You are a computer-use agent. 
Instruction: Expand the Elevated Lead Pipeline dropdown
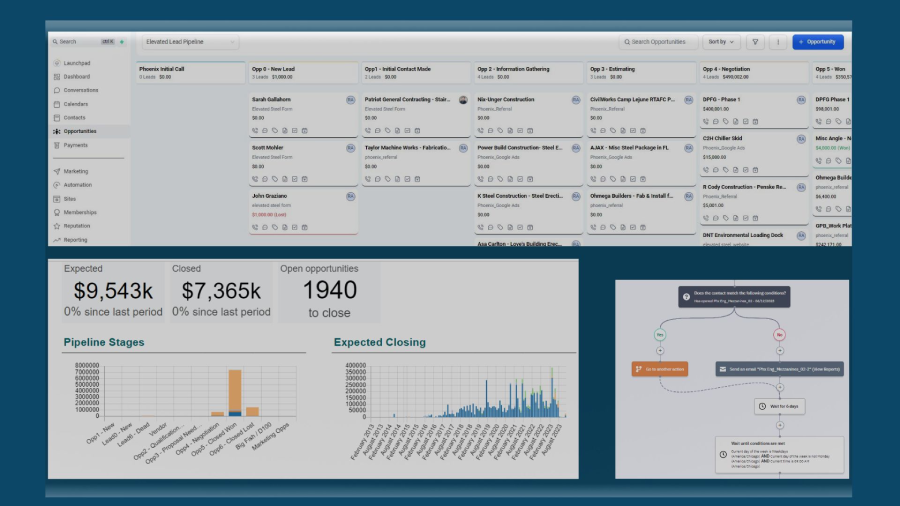(190, 42)
